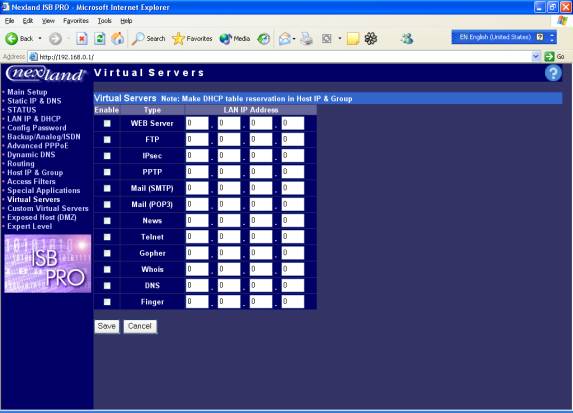The width and height of the screenshot is (573, 413).
Task: Open the File menu
Action: coord(10,21)
